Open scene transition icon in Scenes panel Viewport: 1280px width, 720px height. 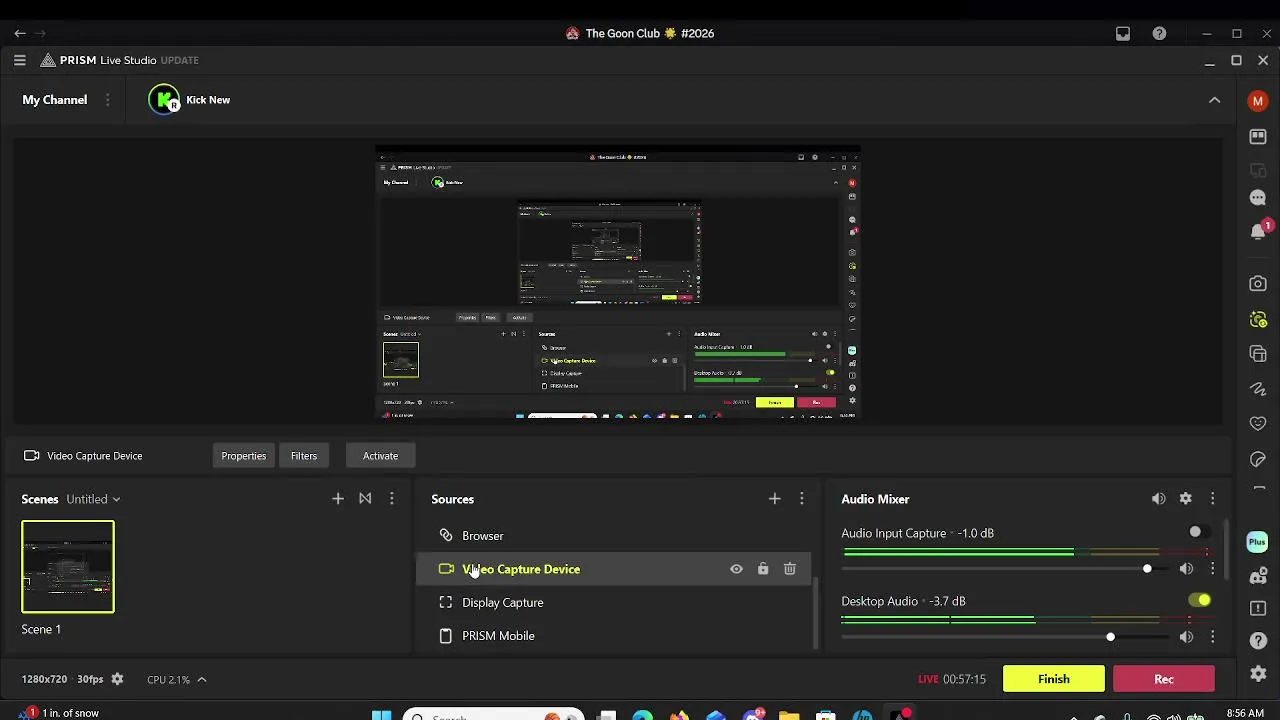pyautogui.click(x=365, y=498)
